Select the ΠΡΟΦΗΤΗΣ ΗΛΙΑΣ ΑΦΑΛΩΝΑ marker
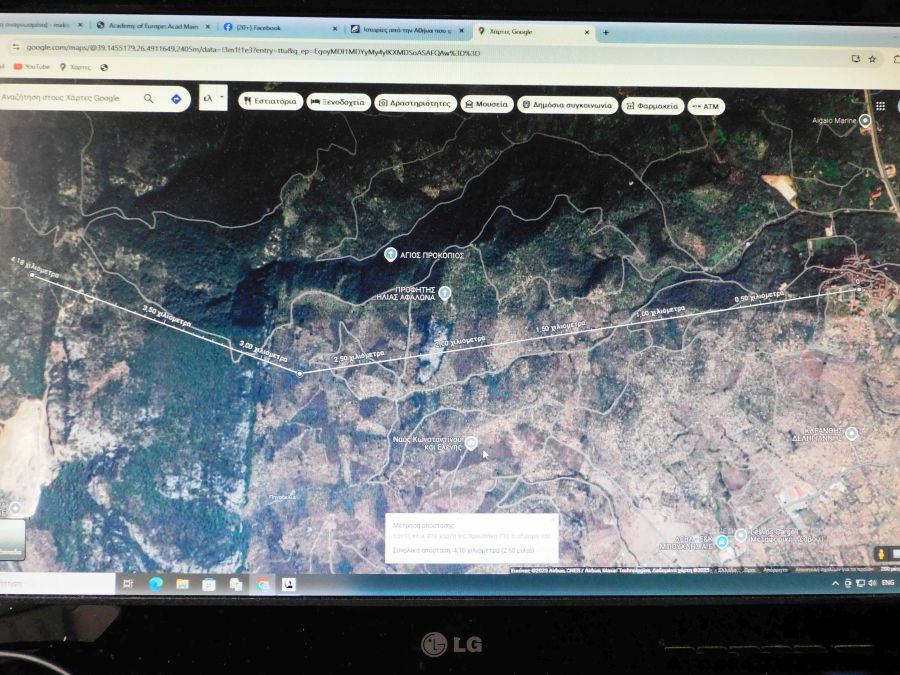The height and width of the screenshot is (675, 900). (445, 292)
